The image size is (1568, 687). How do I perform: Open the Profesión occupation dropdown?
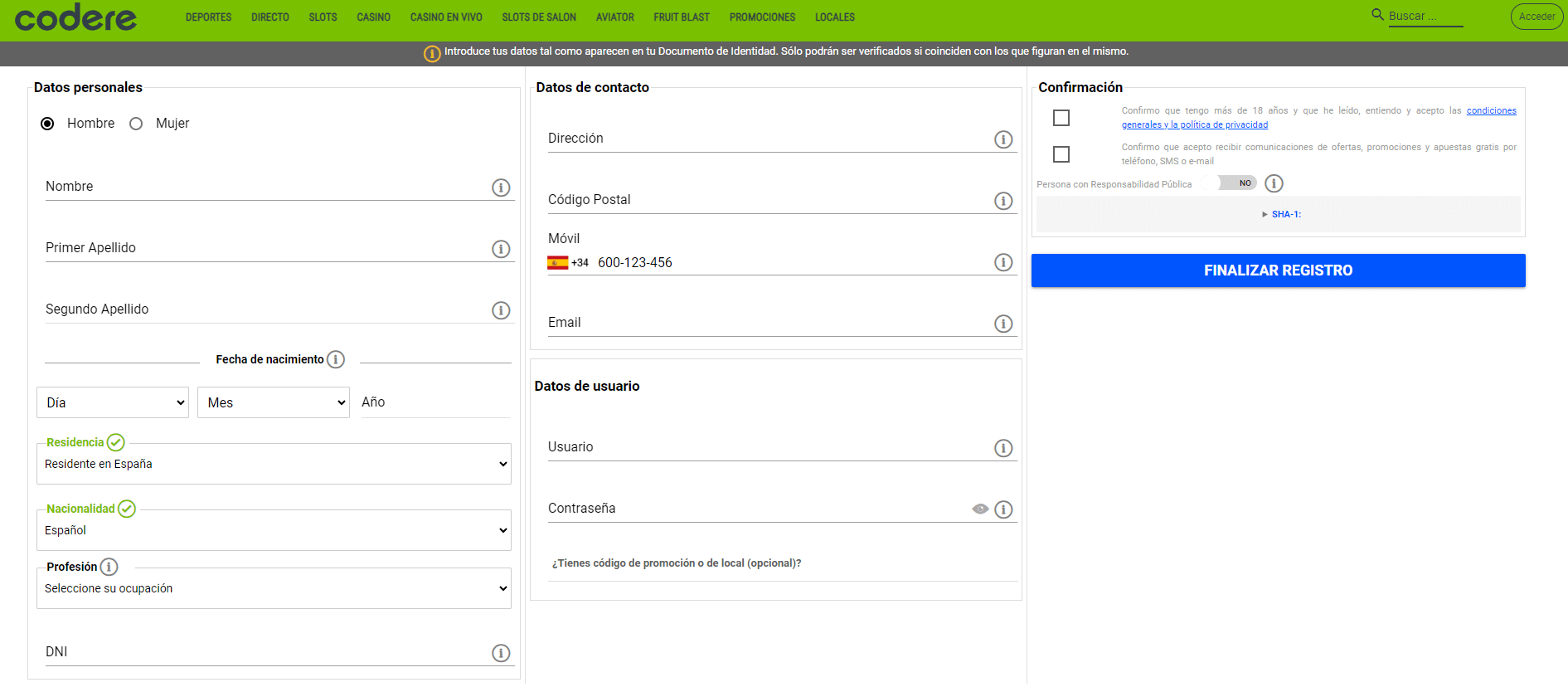click(x=274, y=588)
